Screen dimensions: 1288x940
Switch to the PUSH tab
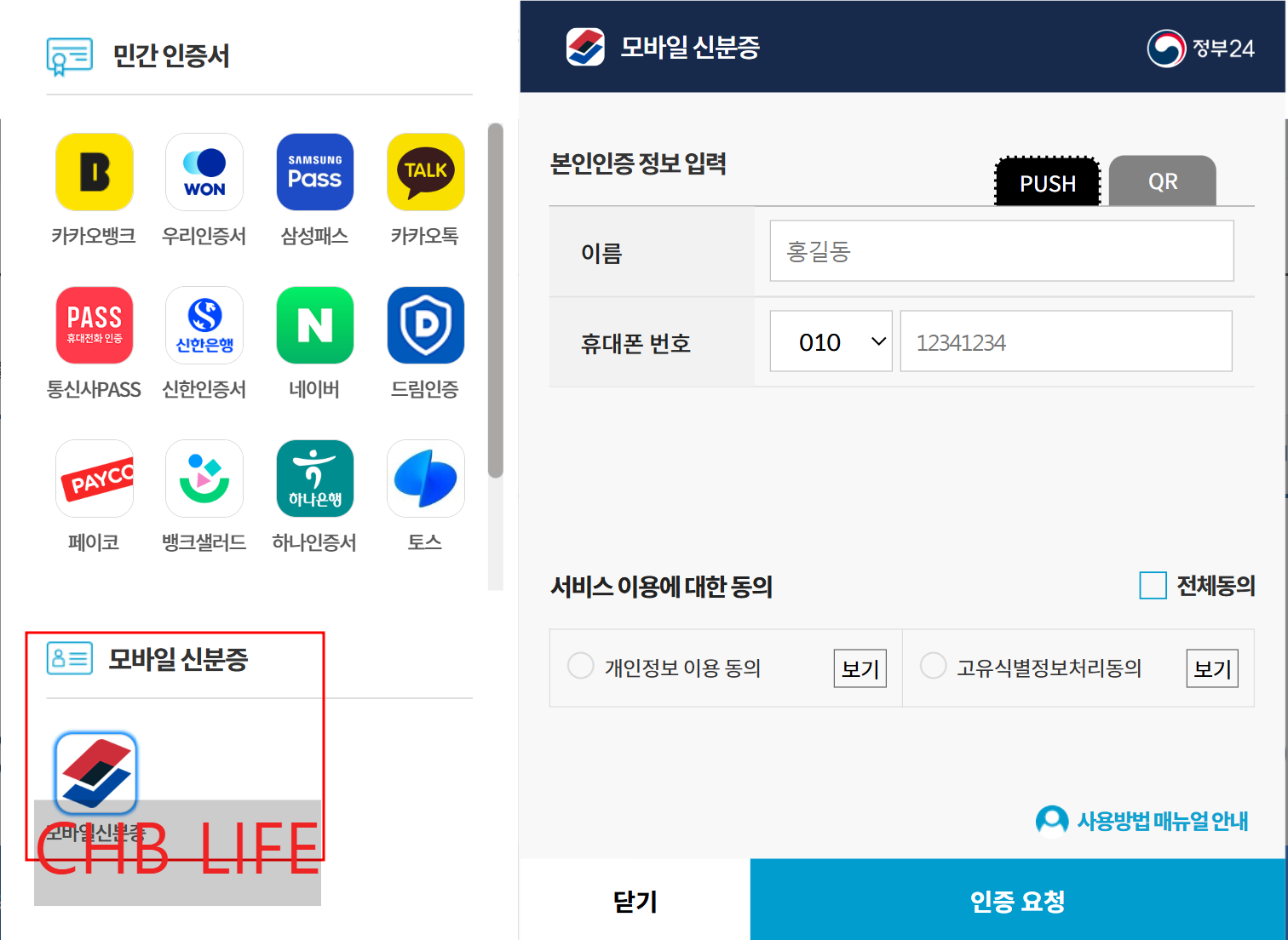click(x=1048, y=181)
